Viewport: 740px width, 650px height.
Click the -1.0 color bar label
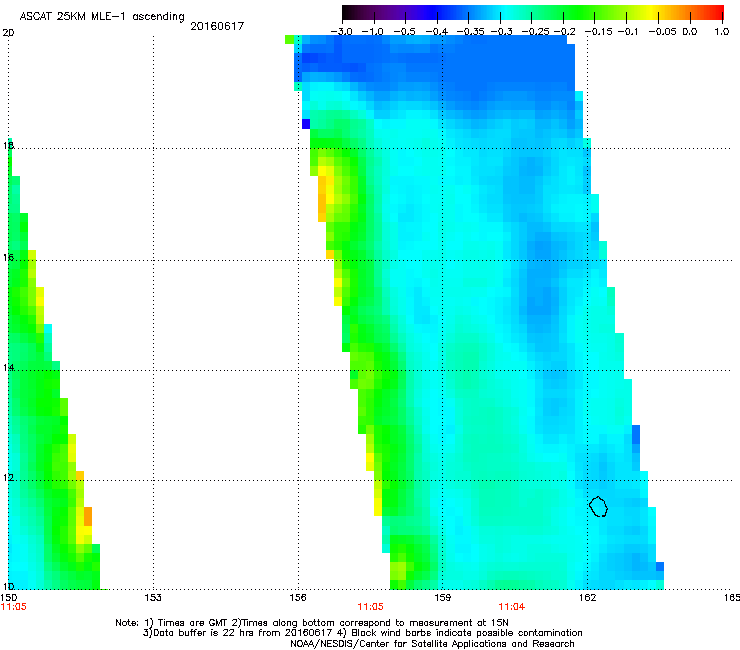(x=372, y=32)
